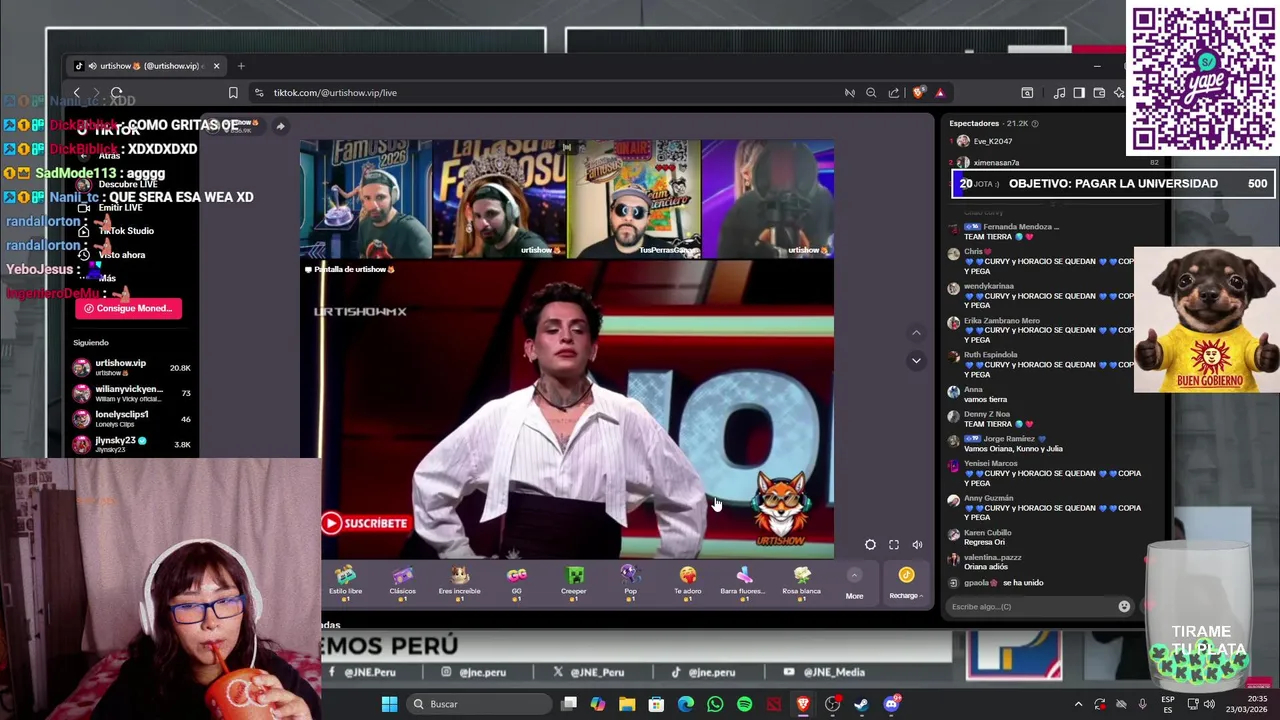The height and width of the screenshot is (720, 1280).
Task: Click share page icon in address bar
Action: coord(894,93)
